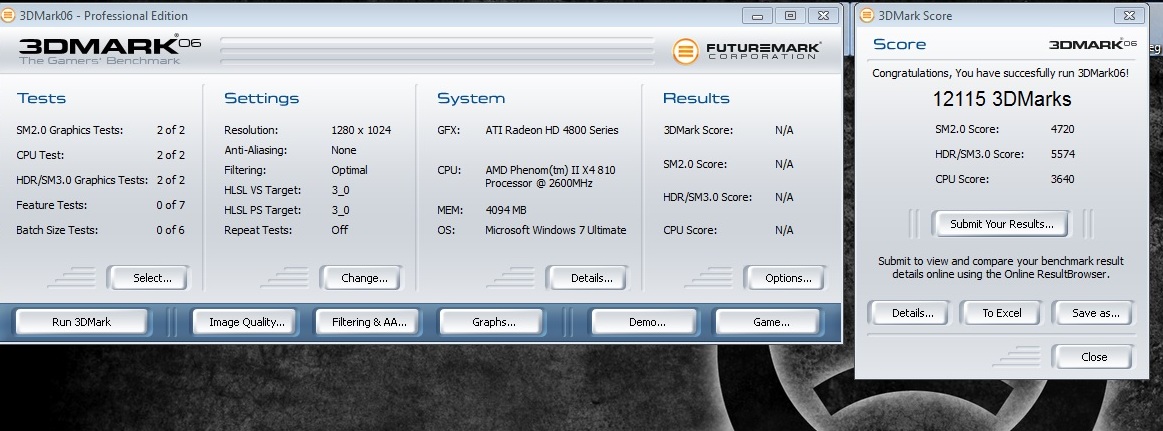Click Feature Tests 0 of 7 value
This screenshot has height=431, width=1163.
[171, 205]
